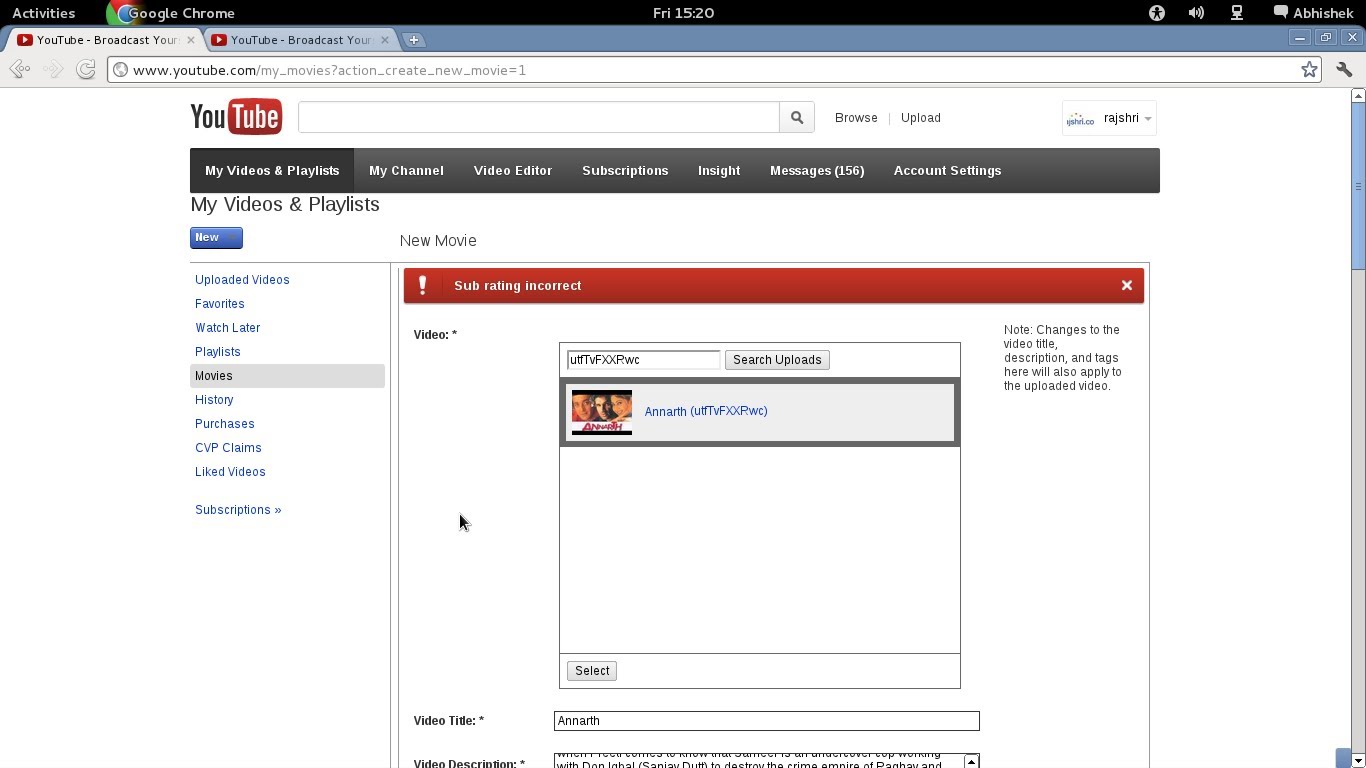This screenshot has width=1366, height=768.
Task: Go to Liked Videos in sidebar
Action: pyautogui.click(x=230, y=472)
